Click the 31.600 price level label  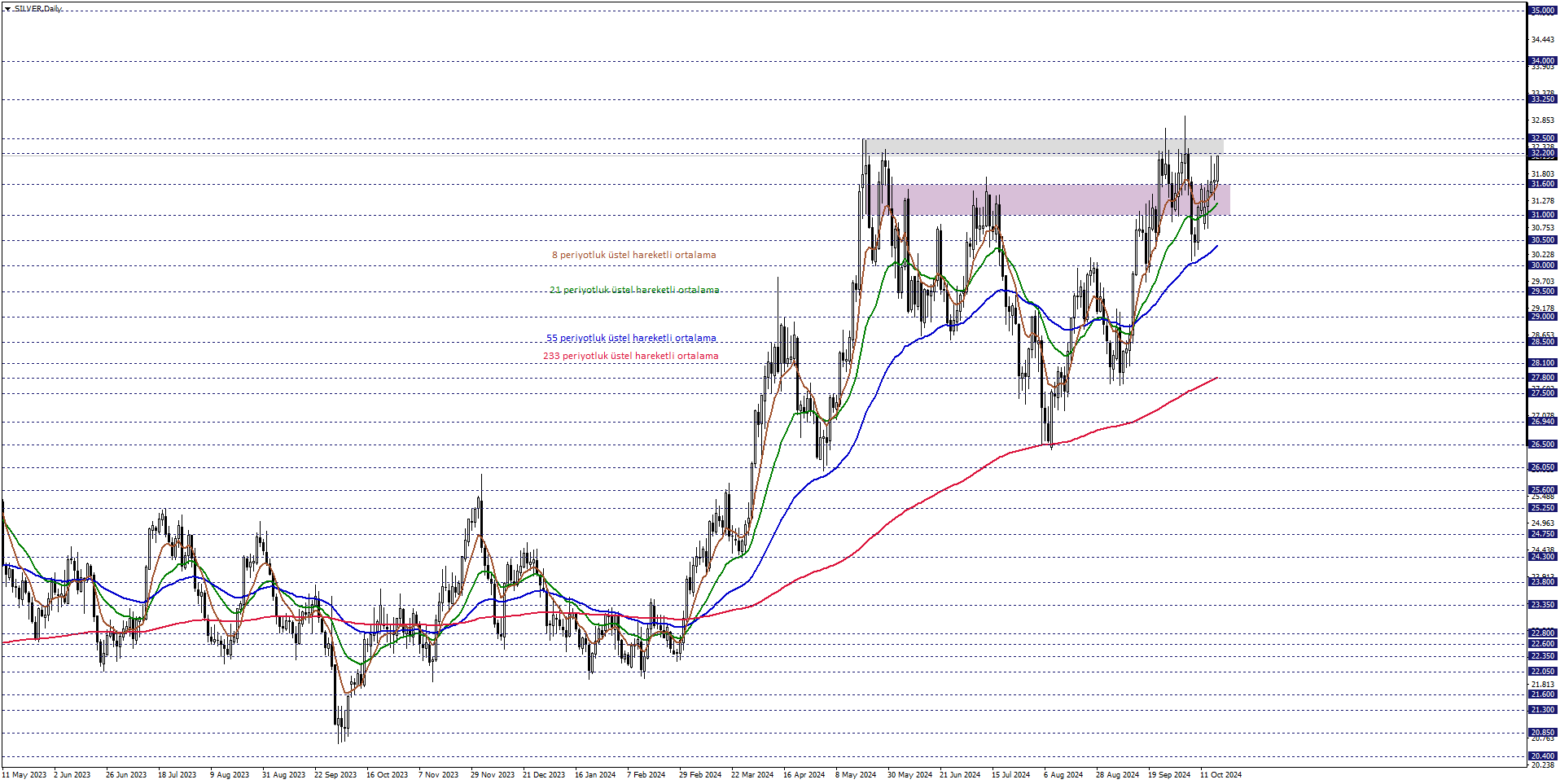[1543, 184]
